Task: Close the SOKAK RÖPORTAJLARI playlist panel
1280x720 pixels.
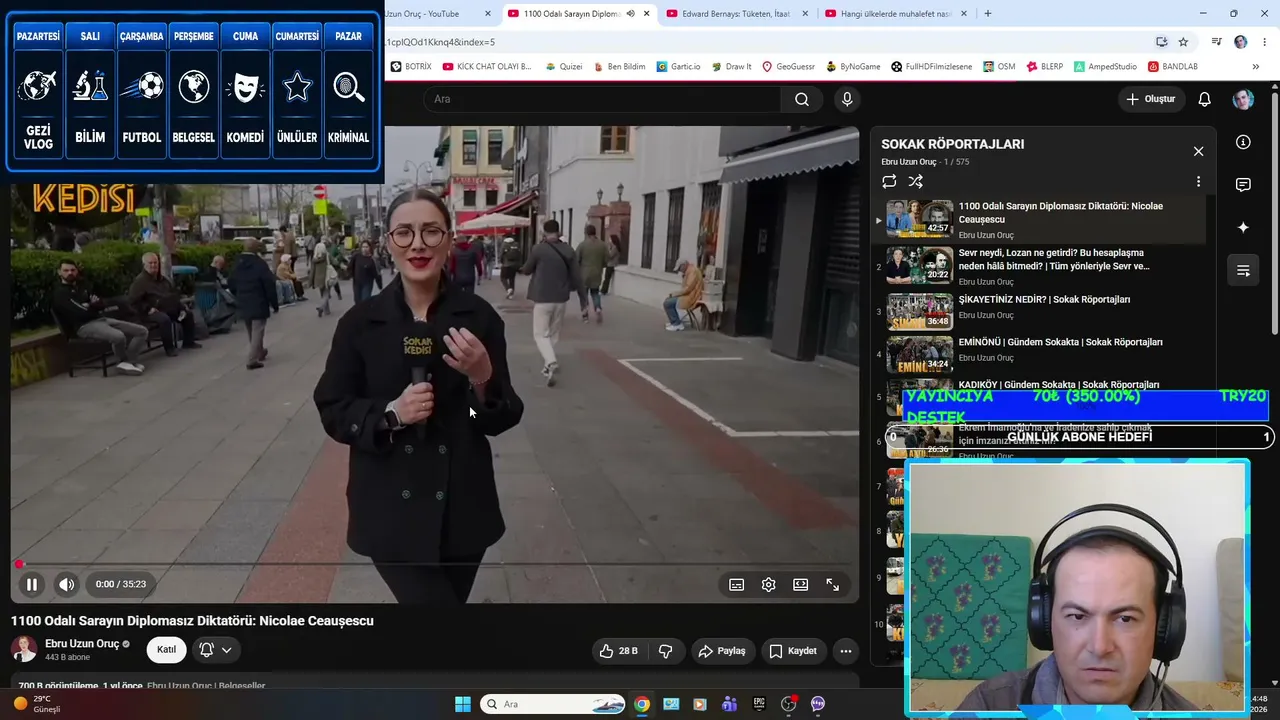Action: pos(1198,151)
